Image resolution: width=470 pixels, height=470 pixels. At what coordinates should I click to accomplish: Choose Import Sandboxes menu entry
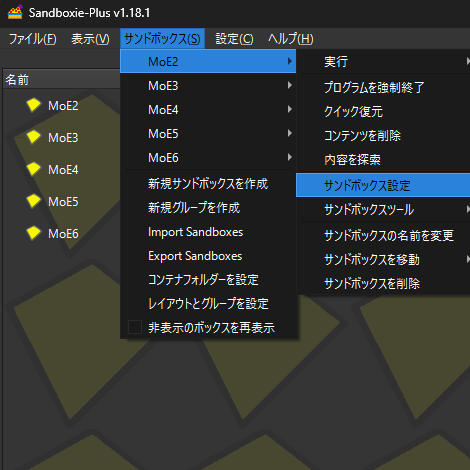click(x=208, y=232)
